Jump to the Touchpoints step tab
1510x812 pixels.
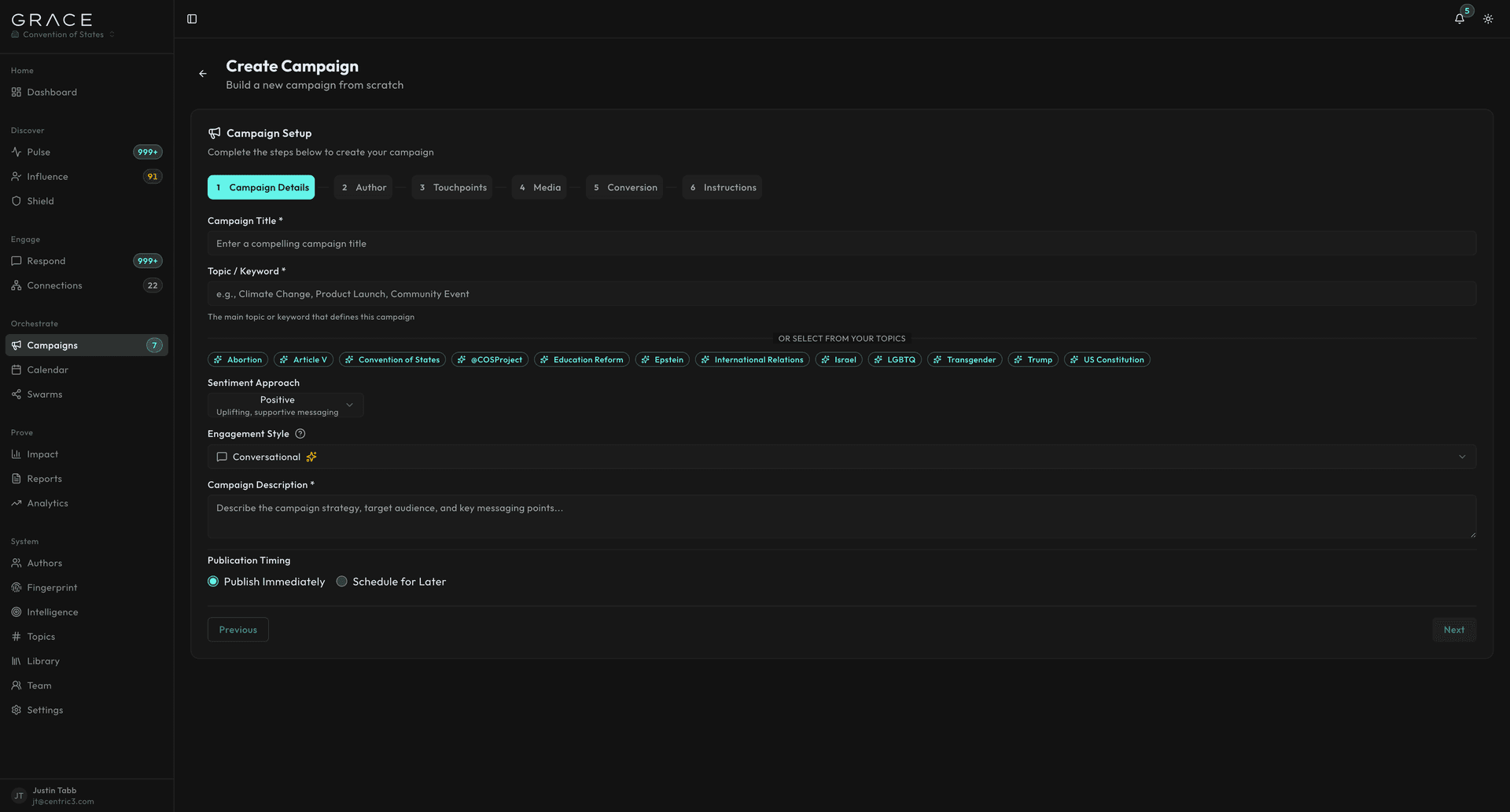pos(452,188)
